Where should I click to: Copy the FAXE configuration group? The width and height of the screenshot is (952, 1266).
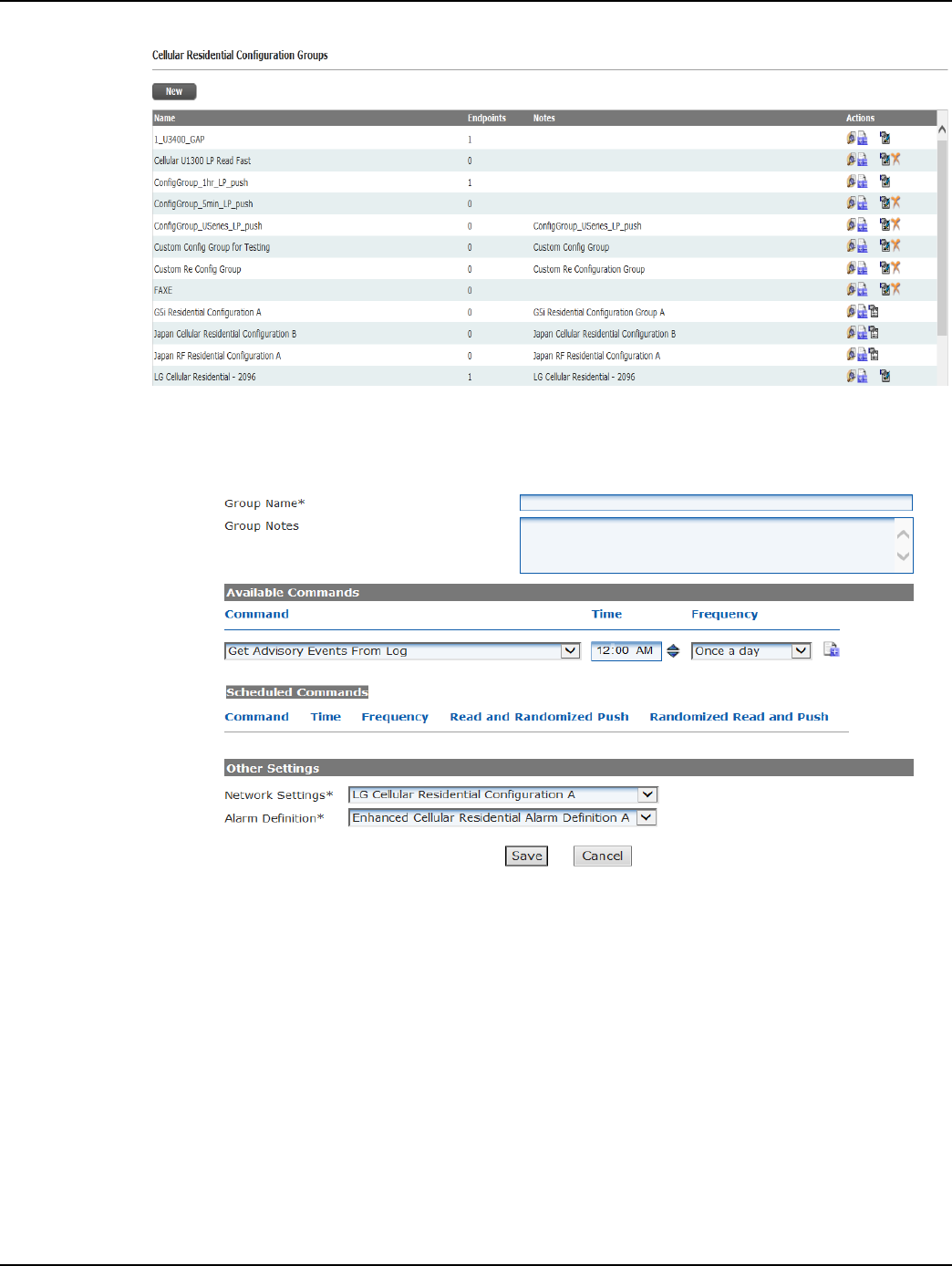(x=863, y=289)
